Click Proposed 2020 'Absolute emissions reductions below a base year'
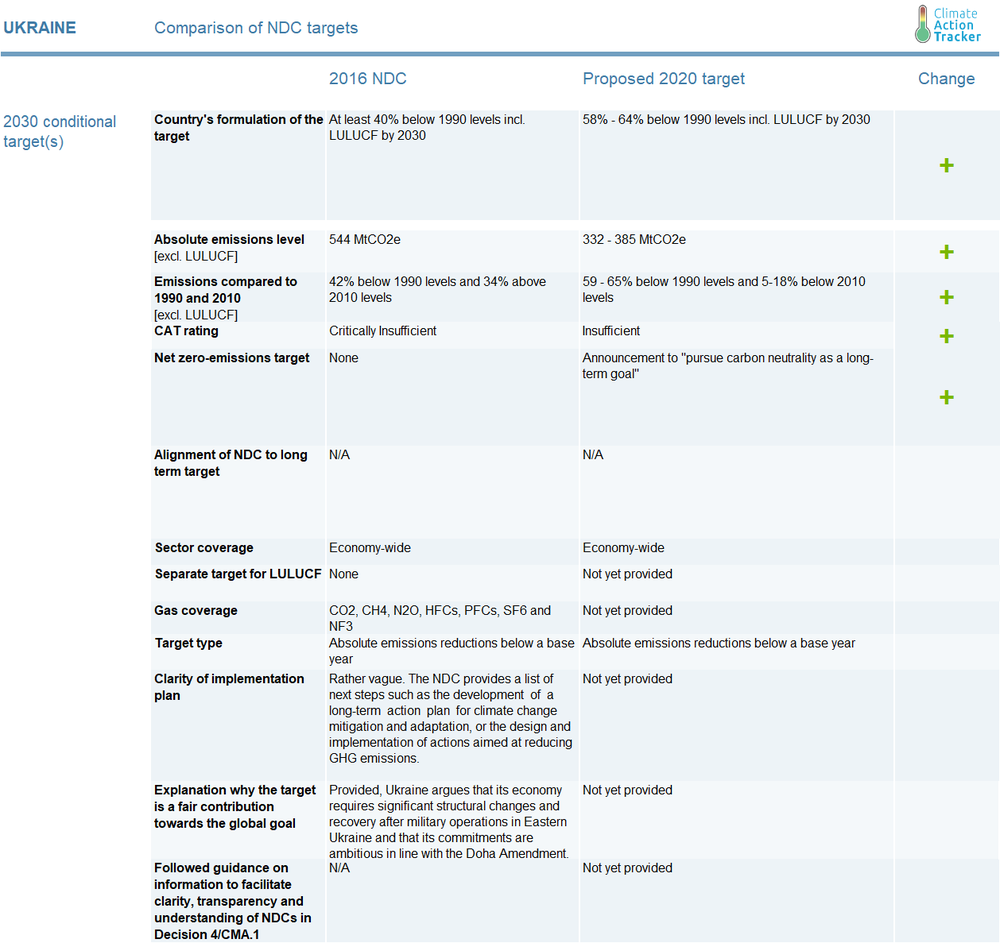The width and height of the screenshot is (1000, 943). tap(719, 643)
